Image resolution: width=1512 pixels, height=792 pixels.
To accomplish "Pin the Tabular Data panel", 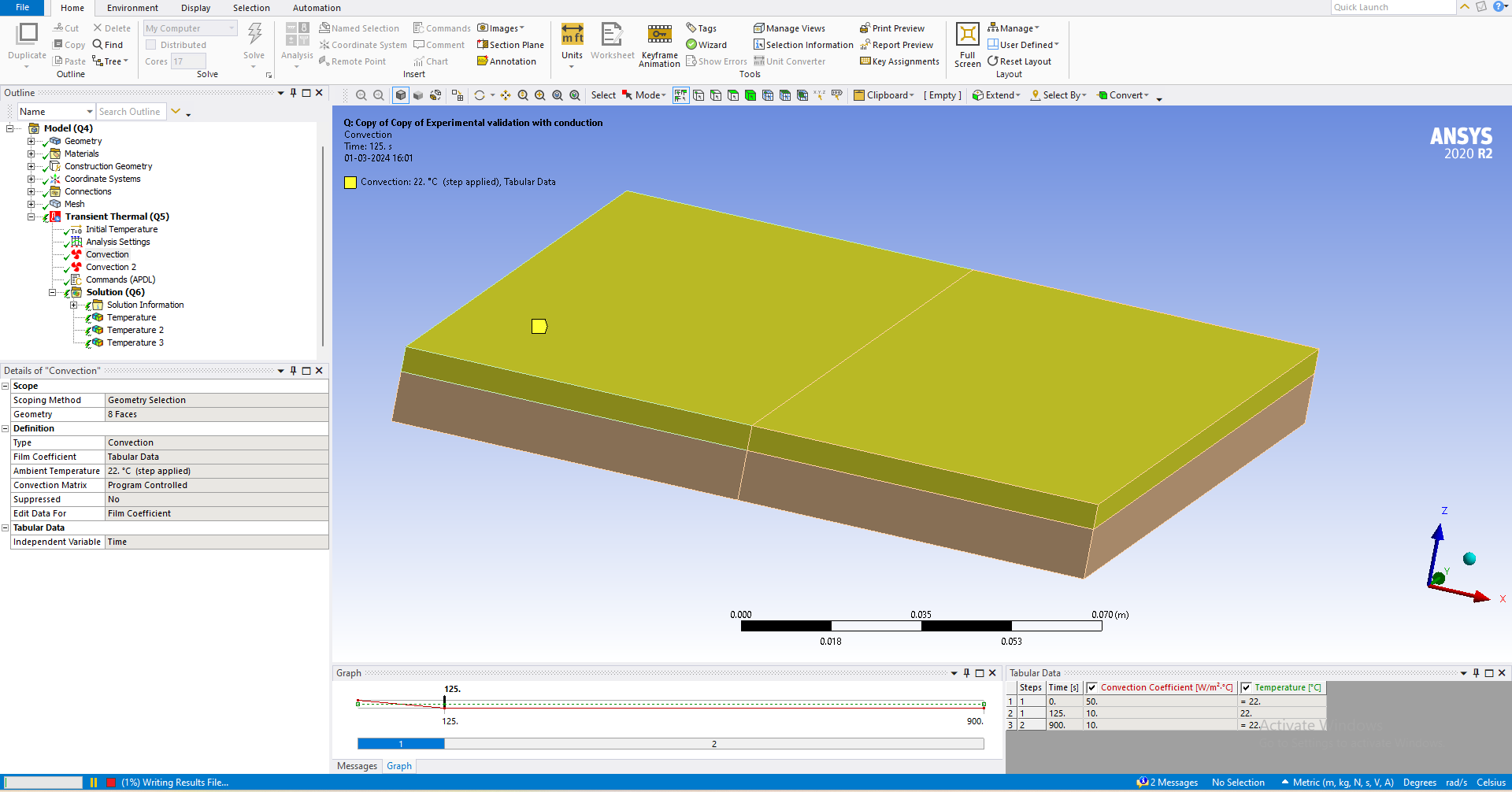I will click(x=1476, y=673).
